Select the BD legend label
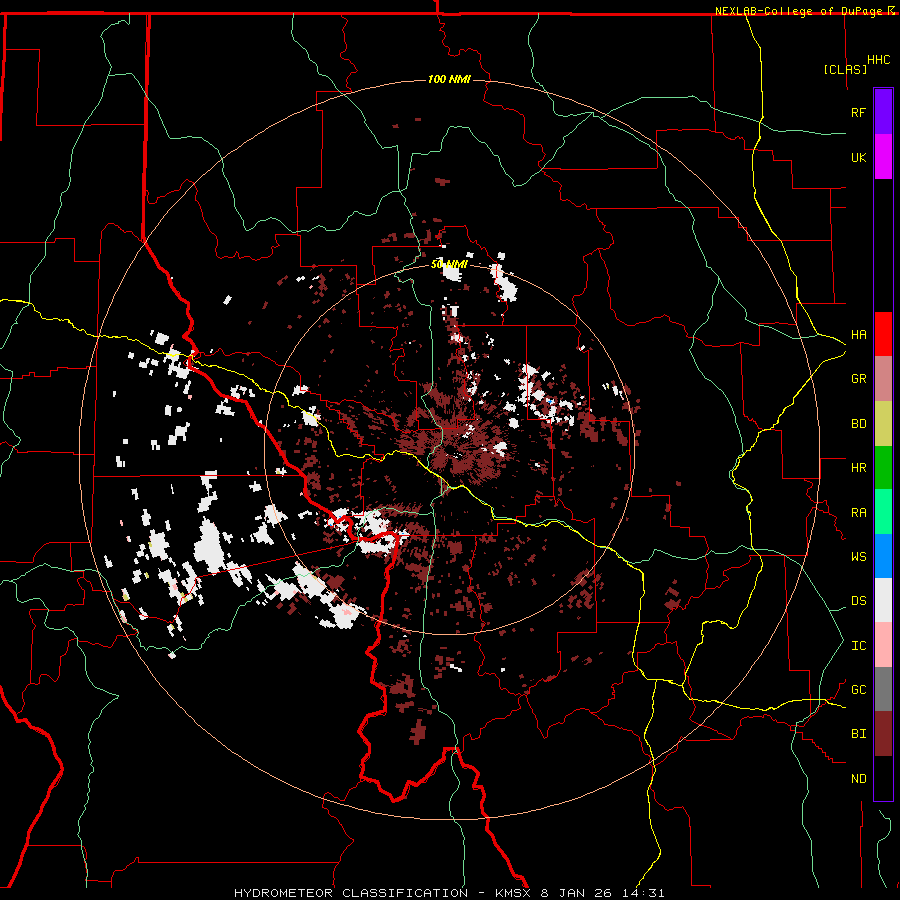The image size is (900, 900). click(858, 424)
